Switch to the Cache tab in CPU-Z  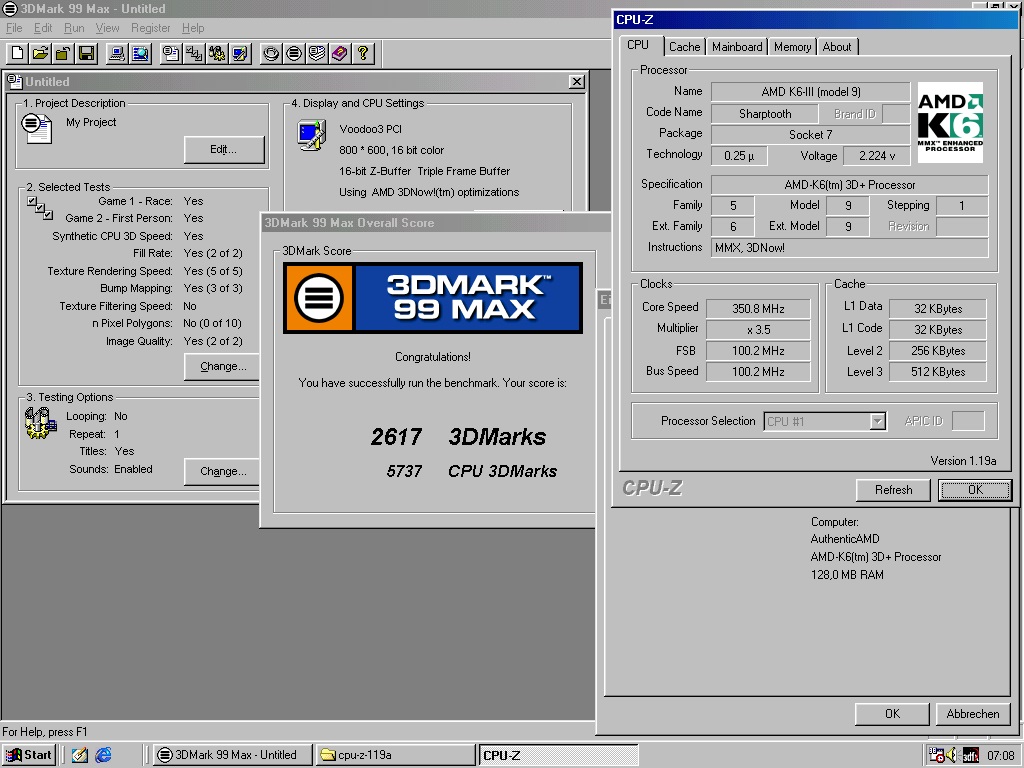click(x=684, y=47)
